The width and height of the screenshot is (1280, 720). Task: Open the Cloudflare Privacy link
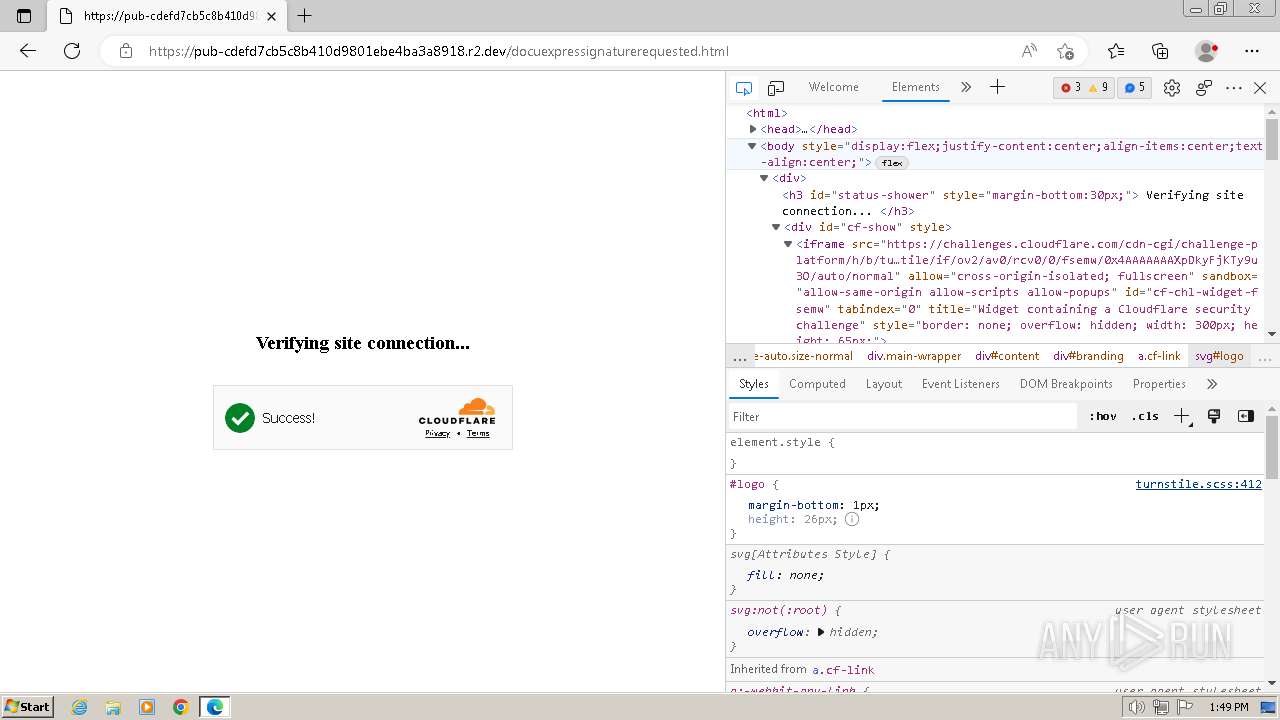coord(437,433)
